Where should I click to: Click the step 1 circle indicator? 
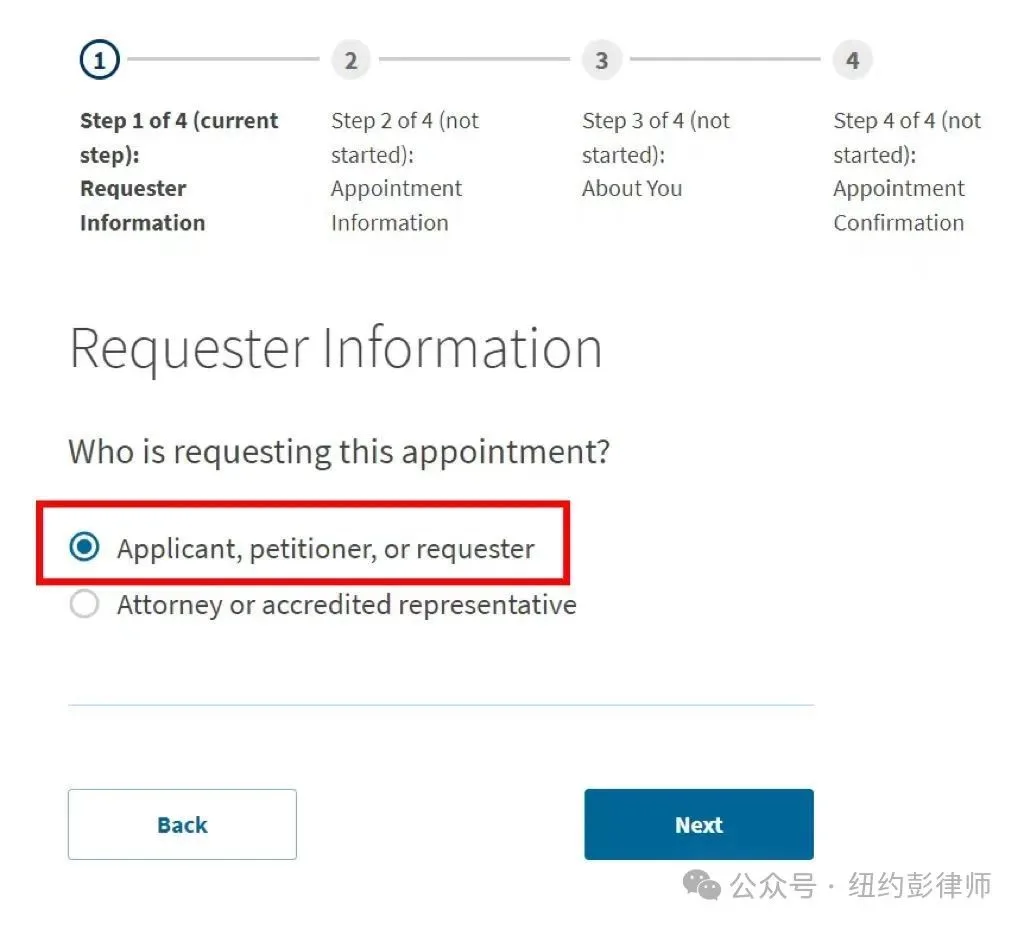pyautogui.click(x=99, y=60)
